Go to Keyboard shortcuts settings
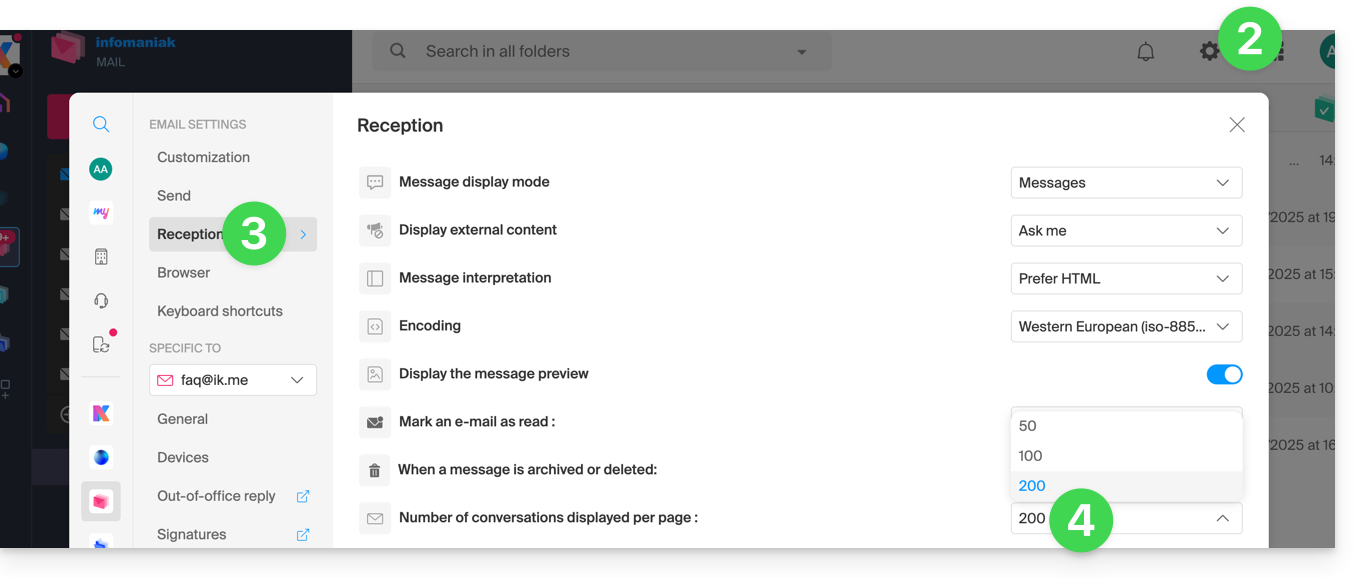 point(220,311)
